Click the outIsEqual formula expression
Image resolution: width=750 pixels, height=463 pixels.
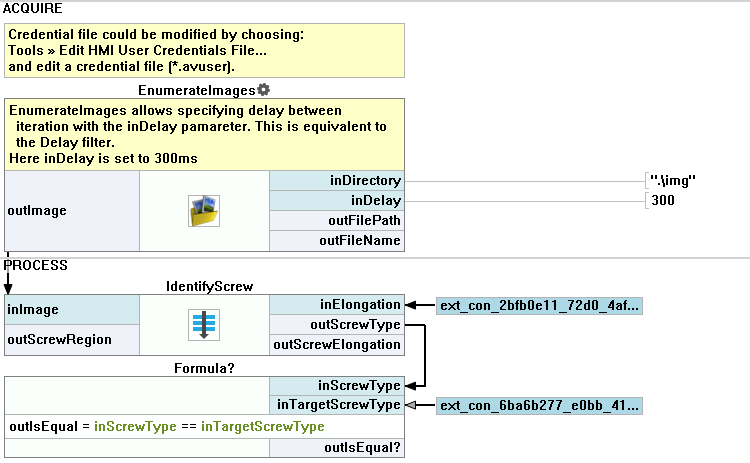(167, 427)
